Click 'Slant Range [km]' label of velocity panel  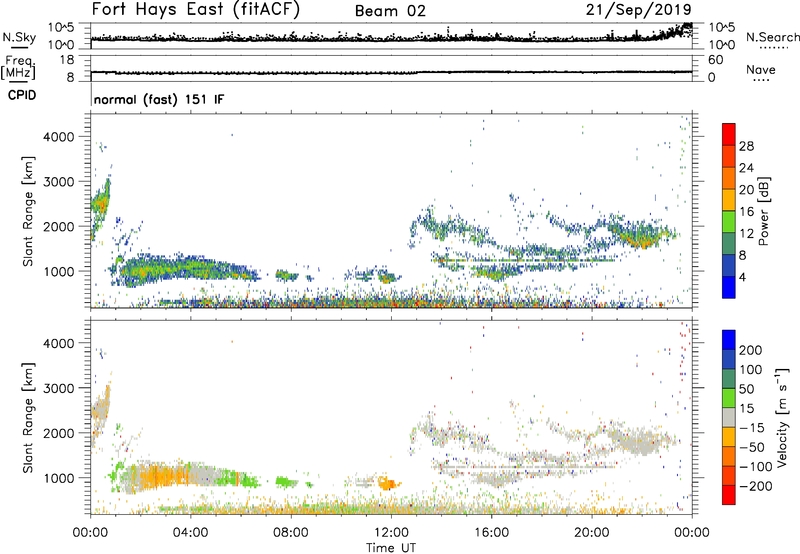28,418
